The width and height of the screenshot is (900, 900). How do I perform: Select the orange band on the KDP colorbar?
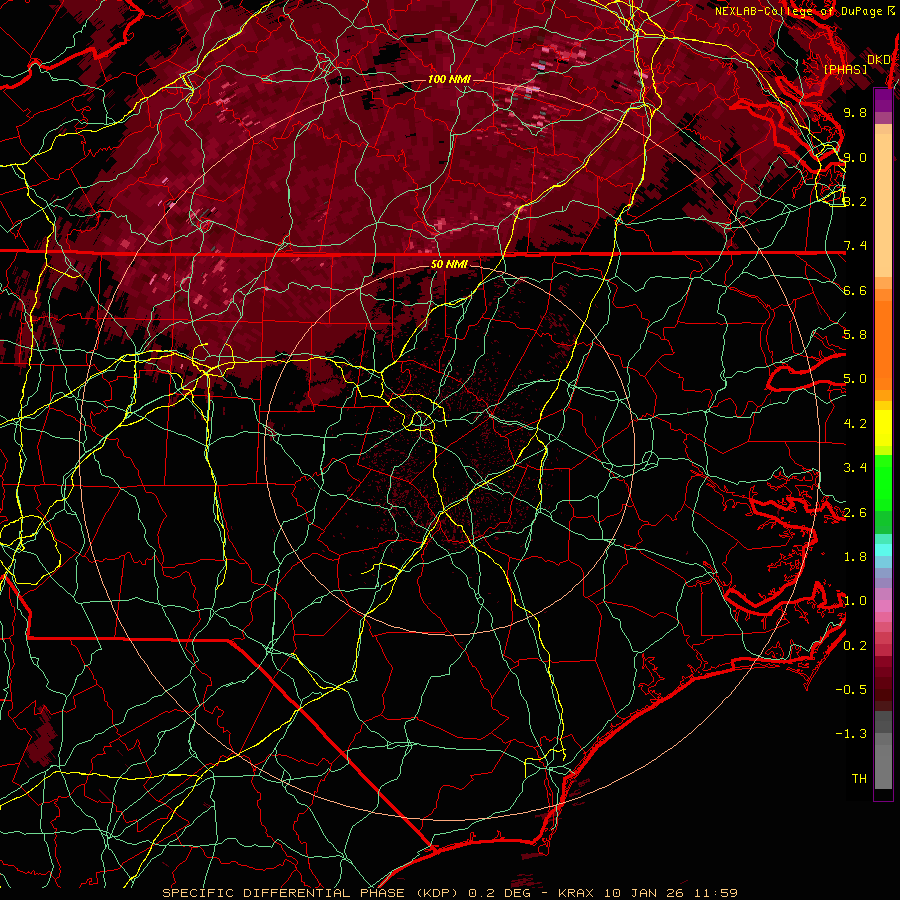[883, 344]
